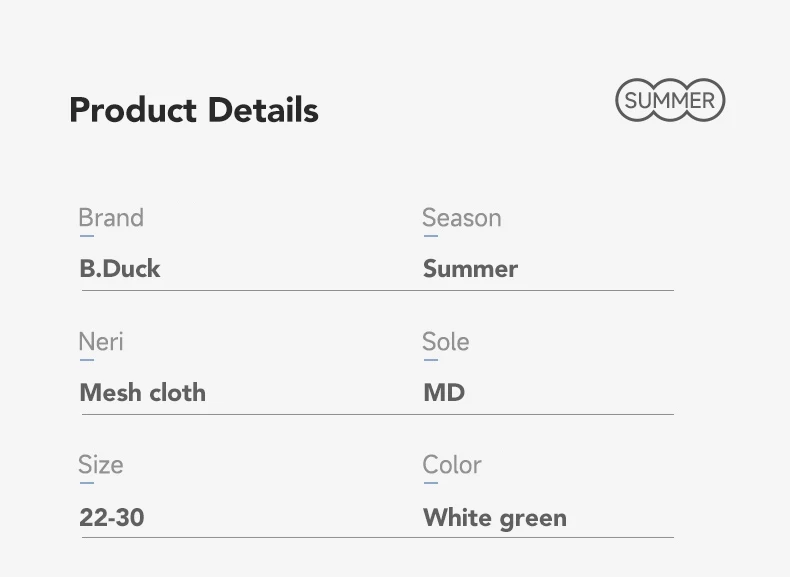Click the blue underline beneath Sole
The width and height of the screenshot is (790, 577).
431,360
